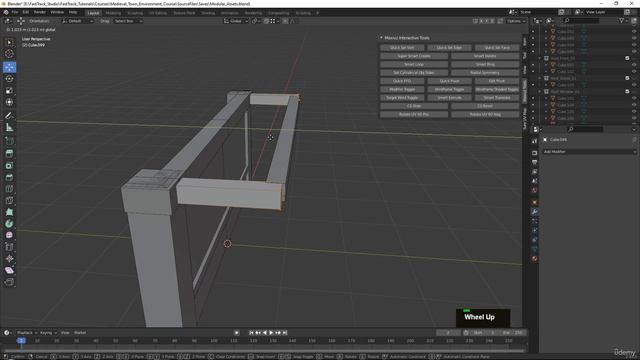Image resolution: width=640 pixels, height=360 pixels.
Task: Click the Smart Extrude button
Action: click(449, 98)
